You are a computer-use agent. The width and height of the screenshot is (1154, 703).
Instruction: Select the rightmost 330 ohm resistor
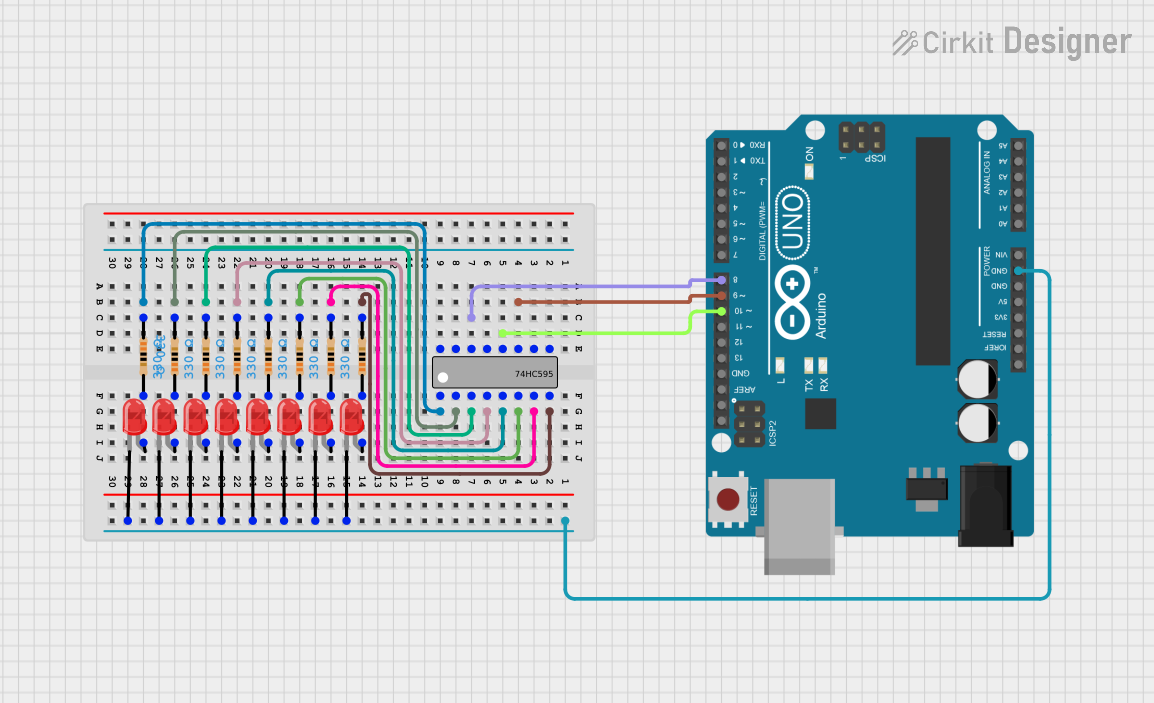coord(362,357)
